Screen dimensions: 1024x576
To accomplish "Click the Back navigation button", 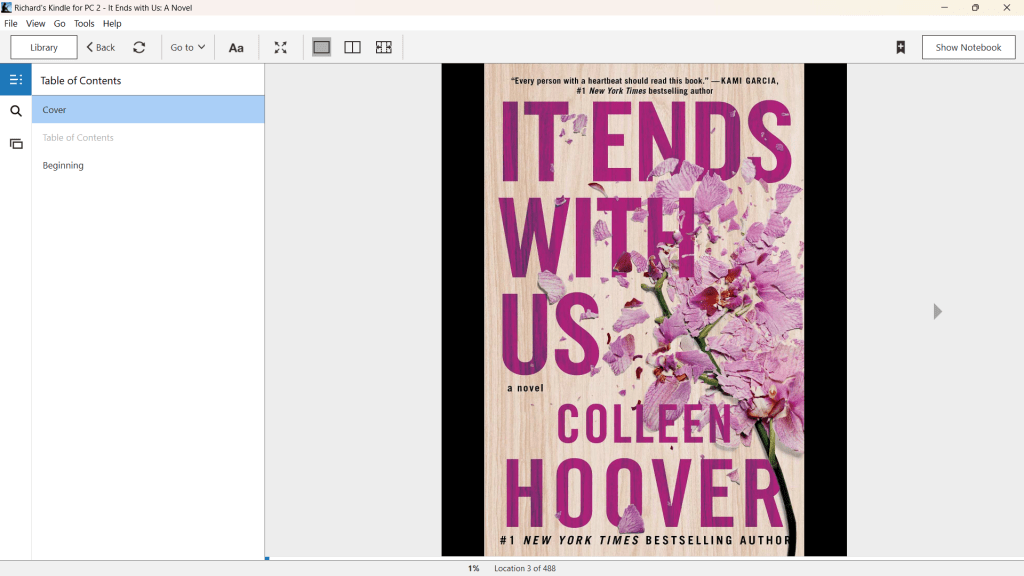I will [100, 47].
